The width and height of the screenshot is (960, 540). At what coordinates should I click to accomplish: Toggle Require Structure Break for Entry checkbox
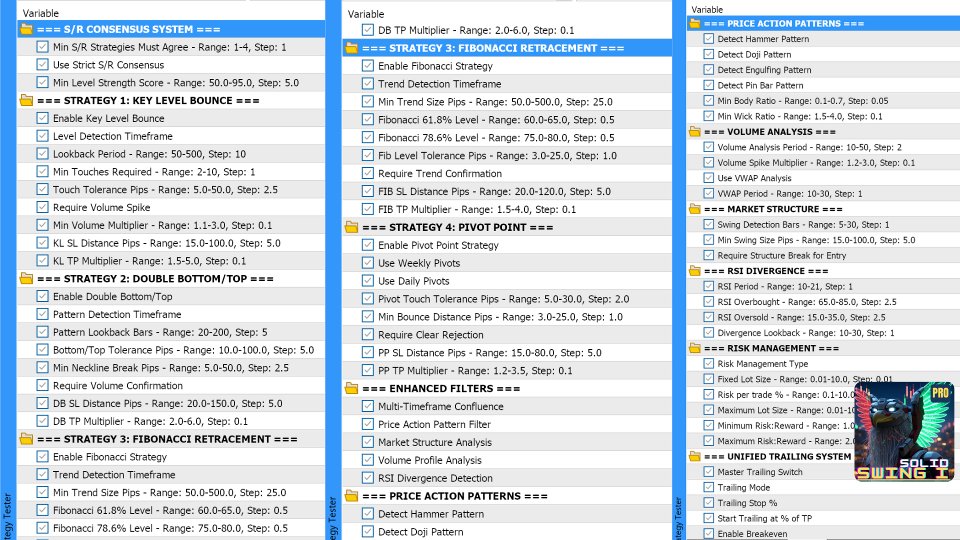tap(708, 255)
